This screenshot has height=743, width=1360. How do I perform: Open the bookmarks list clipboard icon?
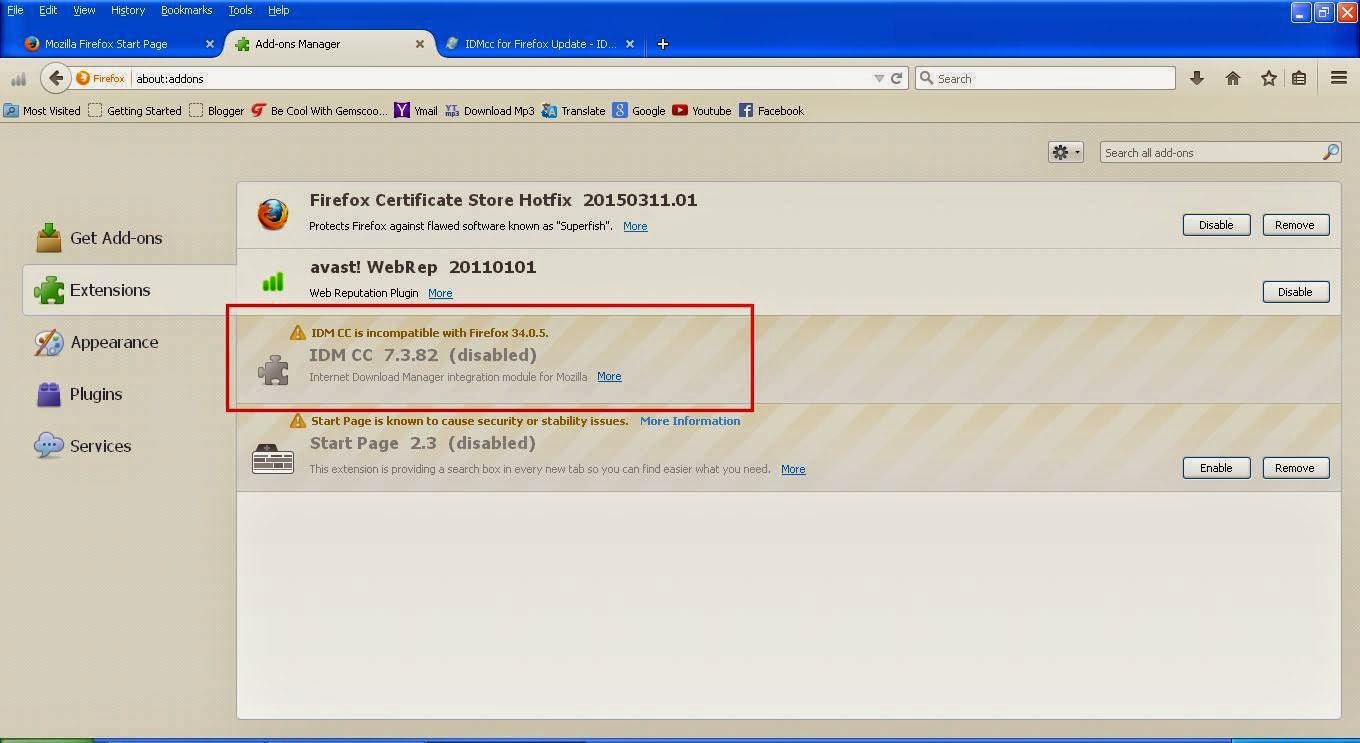click(x=1300, y=77)
